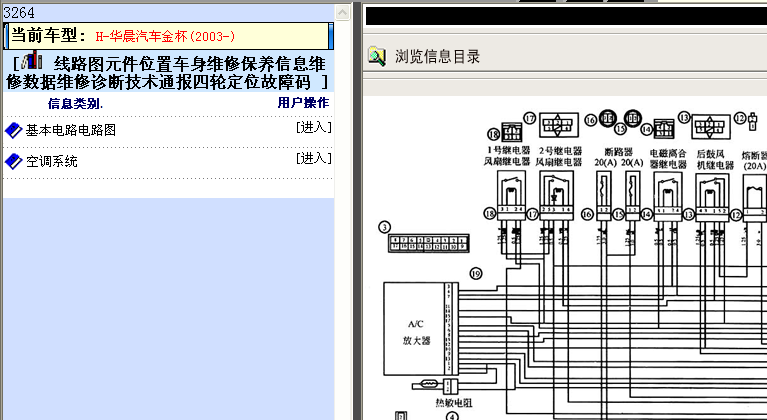767x420 pixels.
Task: Click the 热敏电阻 label in the diagram
Action: tap(454, 403)
